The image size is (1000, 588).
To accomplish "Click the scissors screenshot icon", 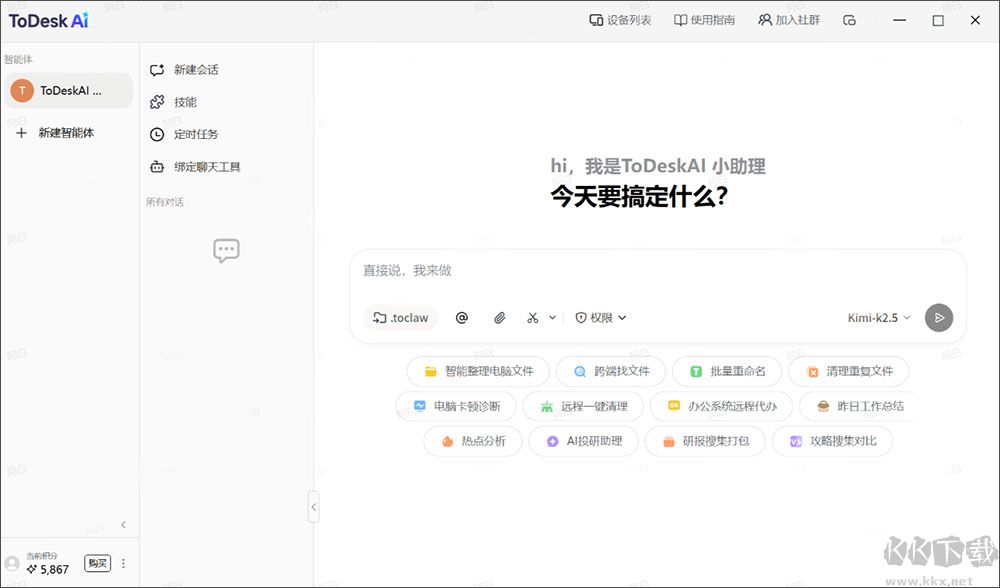I will tap(533, 318).
